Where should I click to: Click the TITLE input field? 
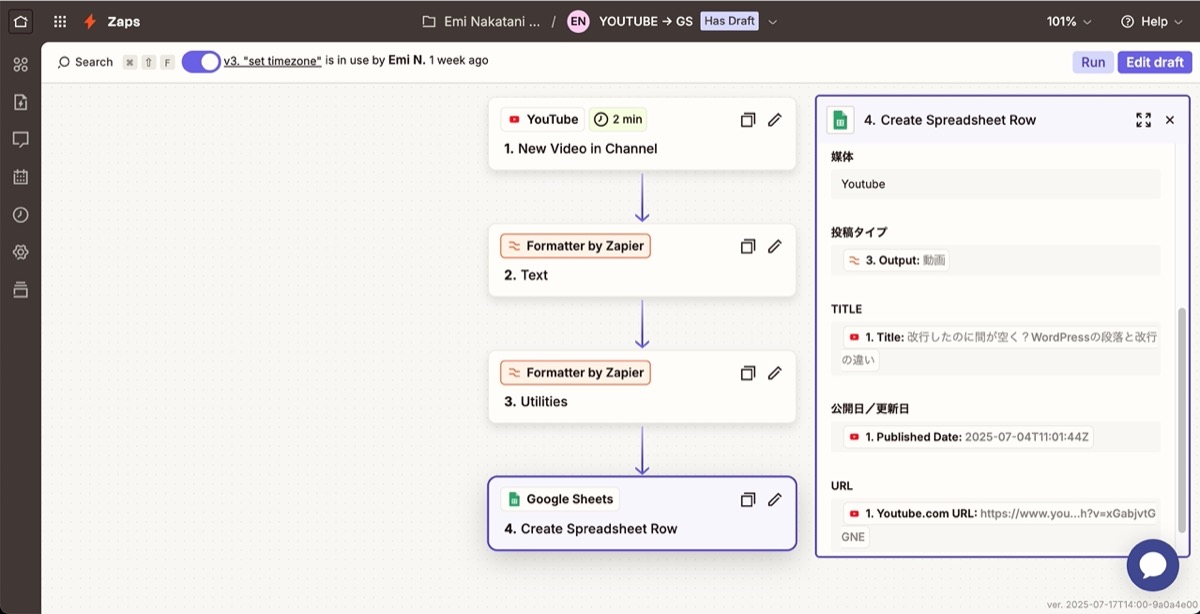pyautogui.click(x=995, y=348)
